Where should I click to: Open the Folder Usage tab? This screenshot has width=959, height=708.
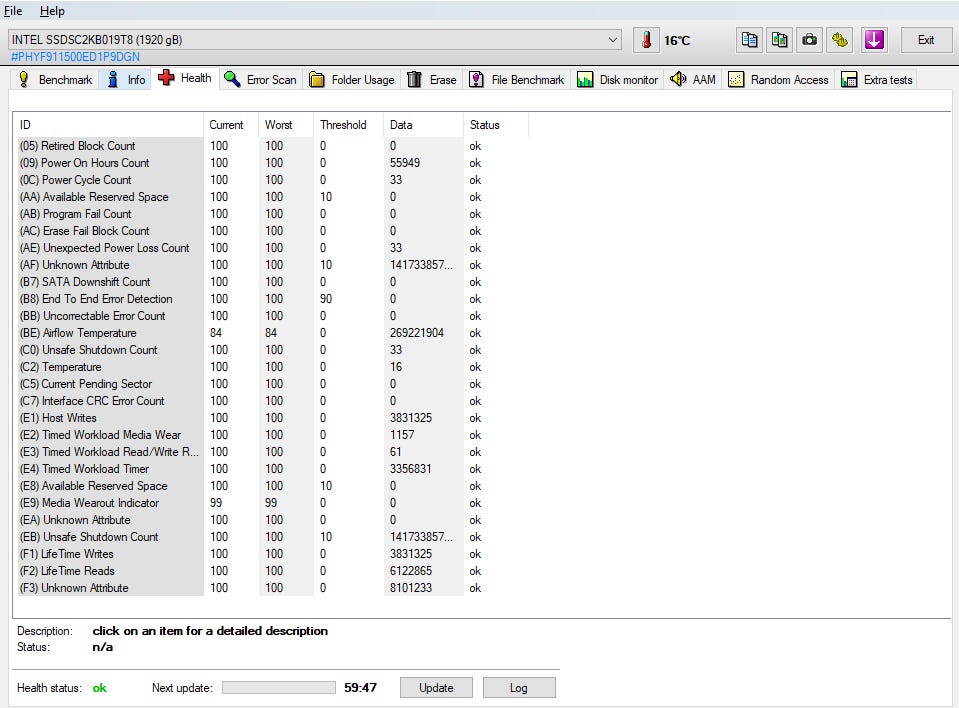click(351, 80)
